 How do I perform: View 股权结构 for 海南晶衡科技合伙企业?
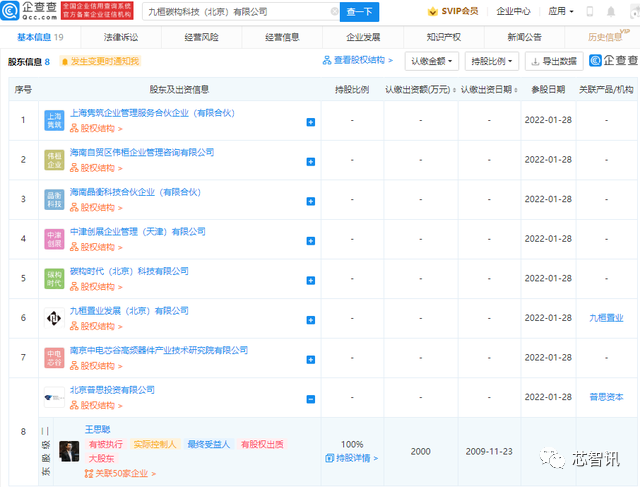coord(96,208)
